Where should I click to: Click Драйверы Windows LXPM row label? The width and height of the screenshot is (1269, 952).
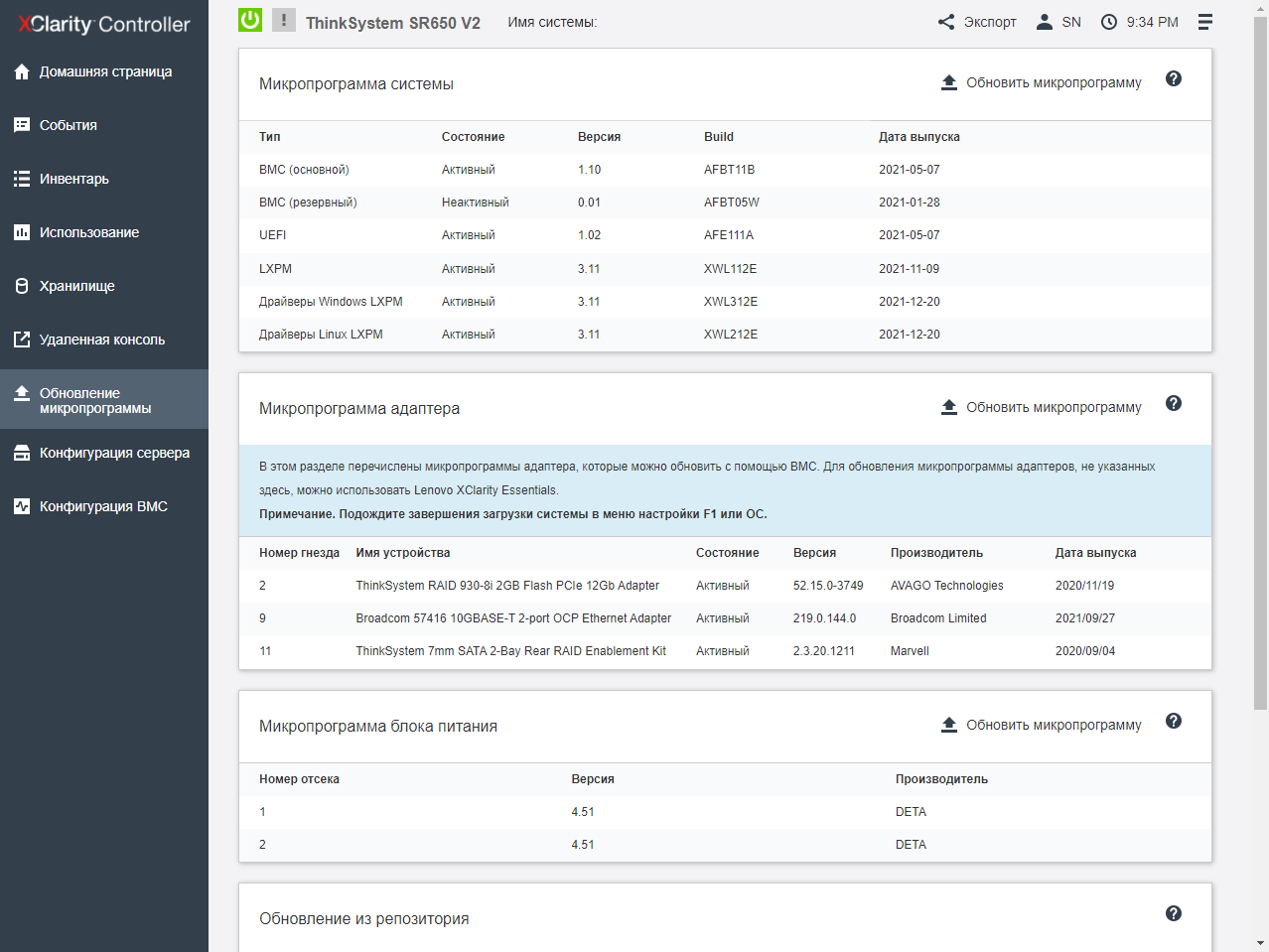[331, 302]
